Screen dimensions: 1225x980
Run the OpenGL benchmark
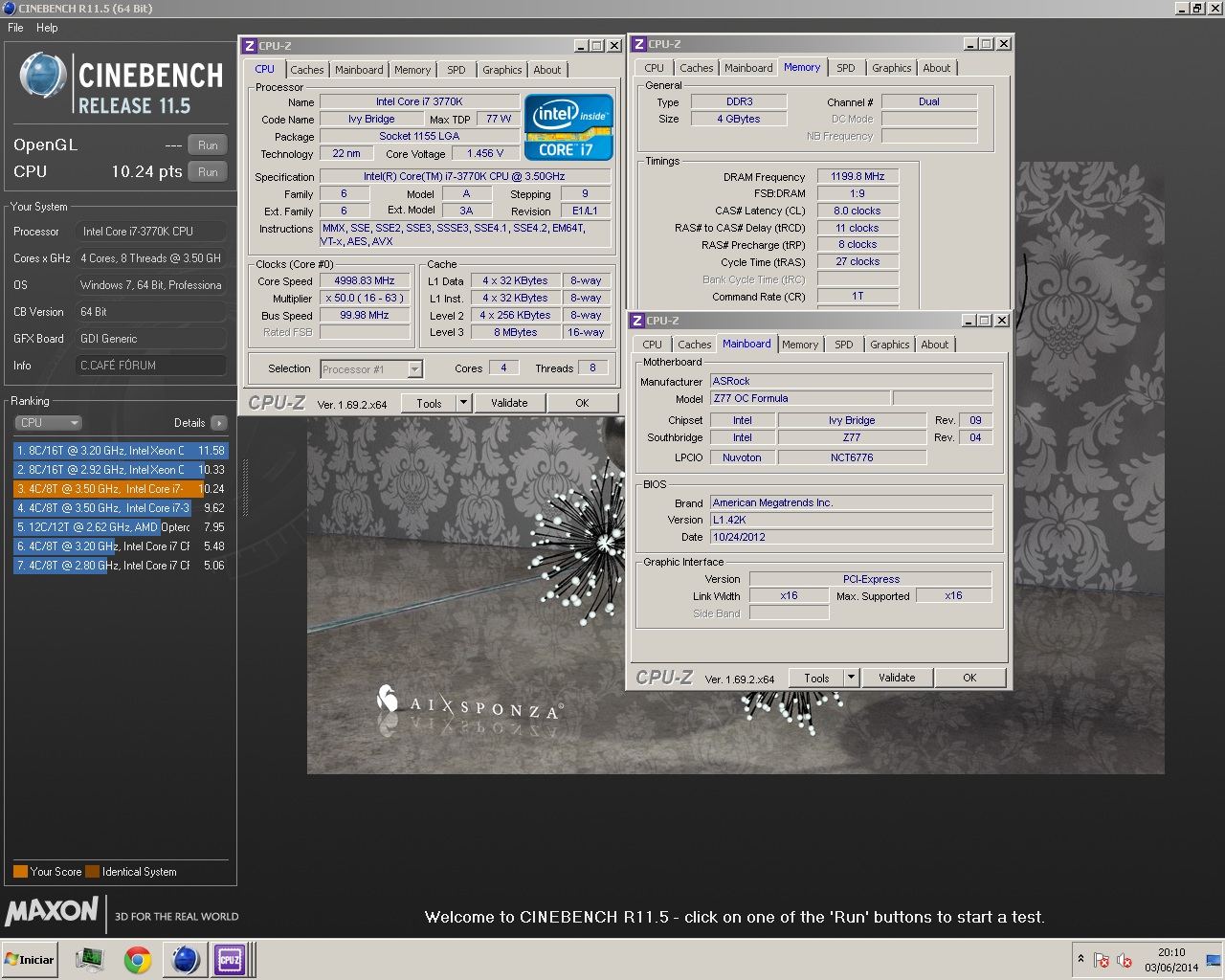pos(208,145)
